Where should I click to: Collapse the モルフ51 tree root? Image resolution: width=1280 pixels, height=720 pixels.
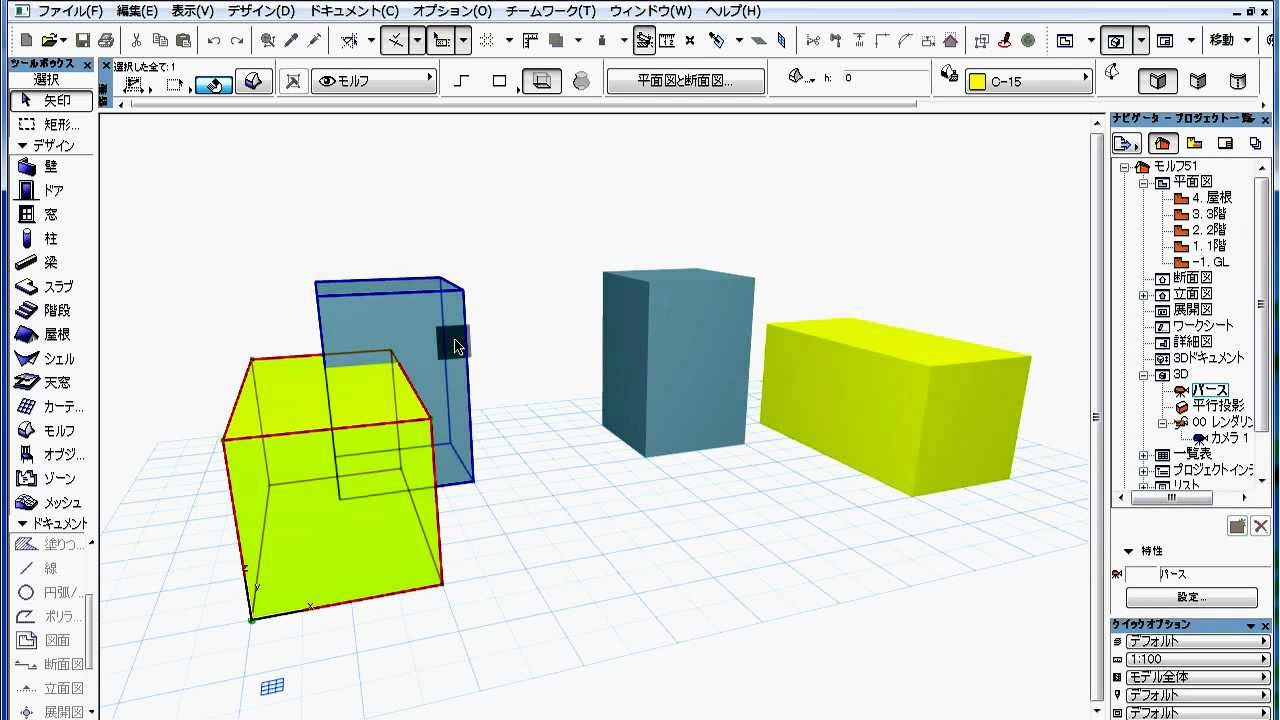pyautogui.click(x=1125, y=167)
